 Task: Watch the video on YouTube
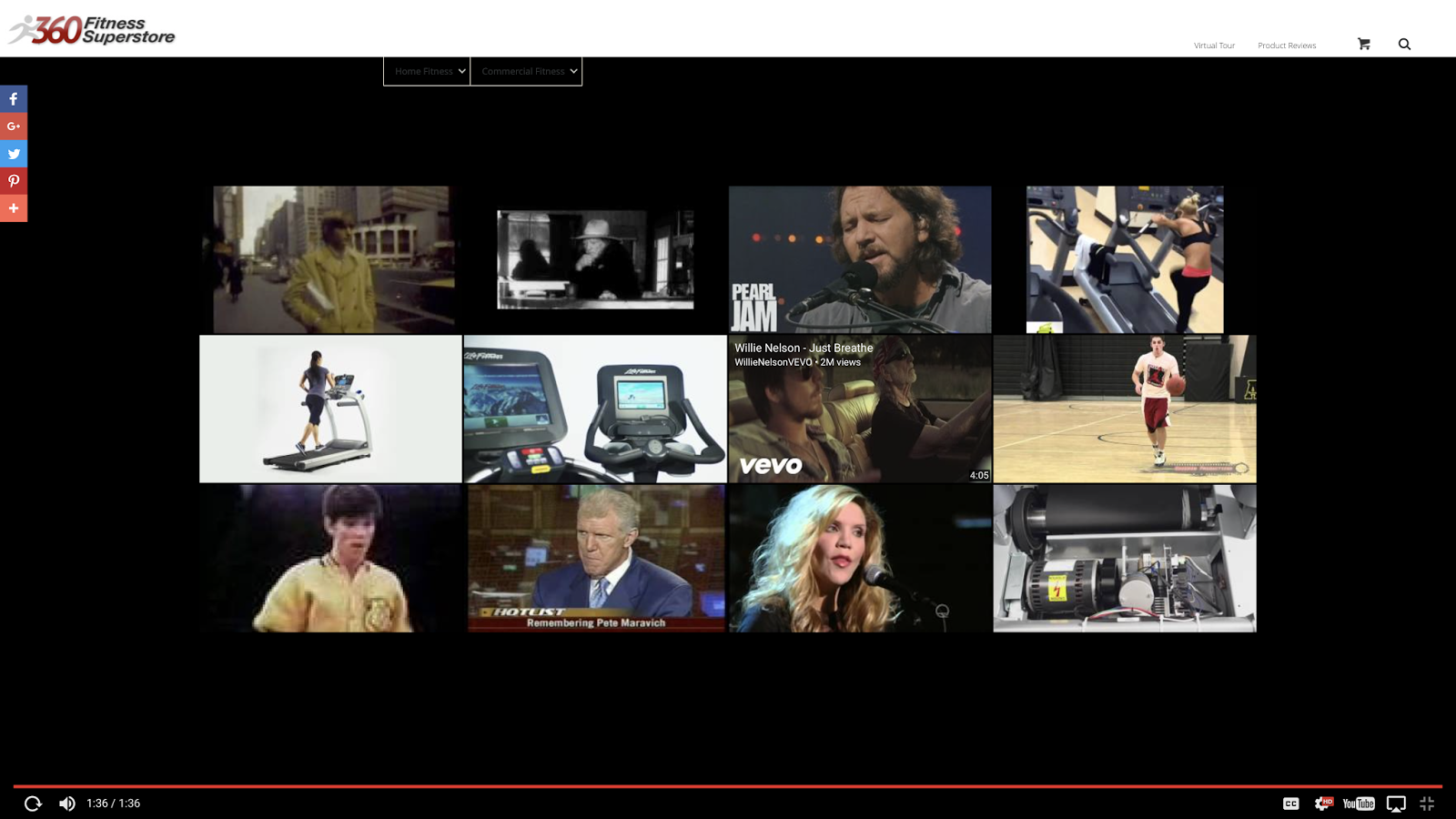coord(1359,804)
